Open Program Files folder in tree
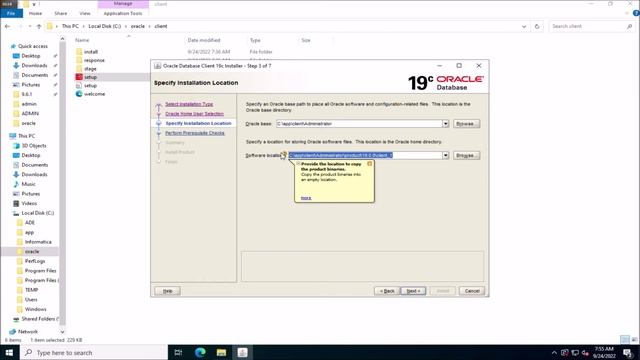This screenshot has height=360, width=640. [40, 271]
